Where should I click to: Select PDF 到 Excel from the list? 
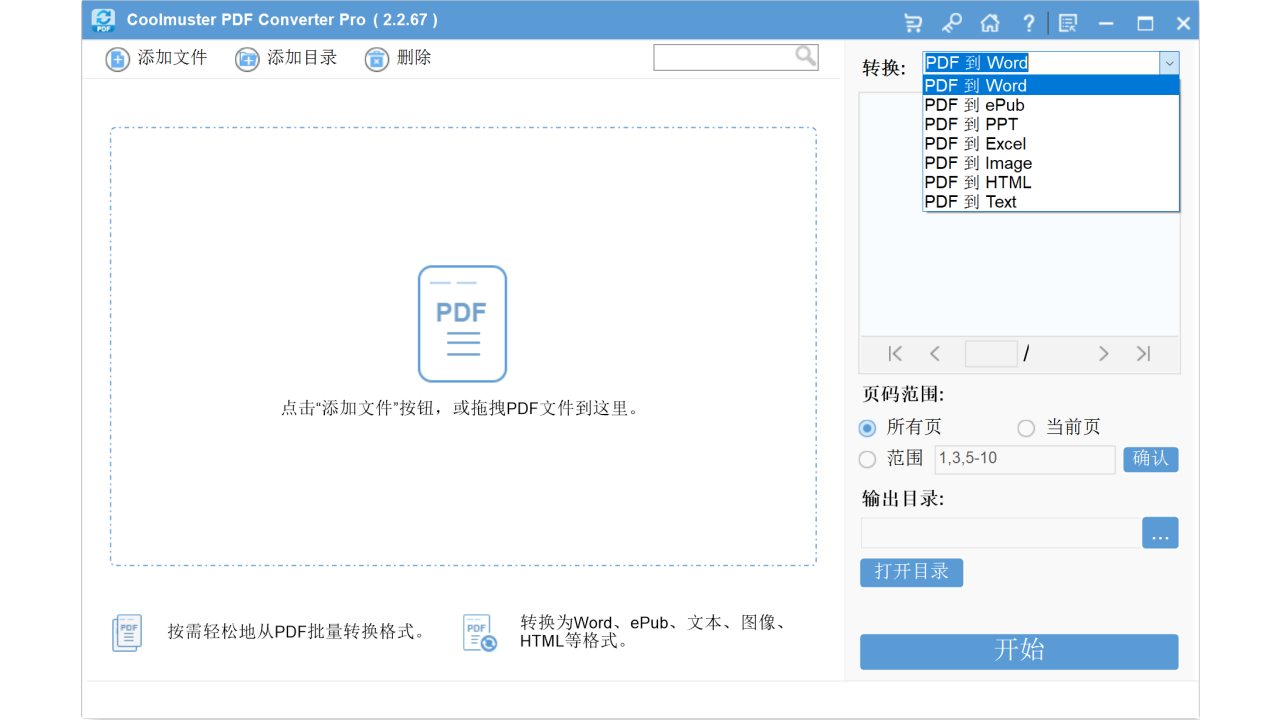(974, 143)
